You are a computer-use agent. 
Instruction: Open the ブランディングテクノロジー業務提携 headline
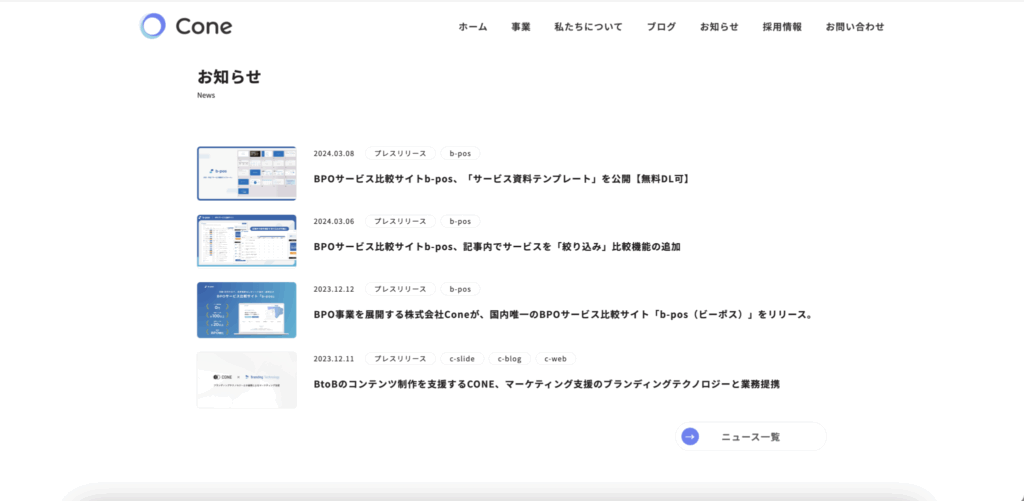pos(546,383)
